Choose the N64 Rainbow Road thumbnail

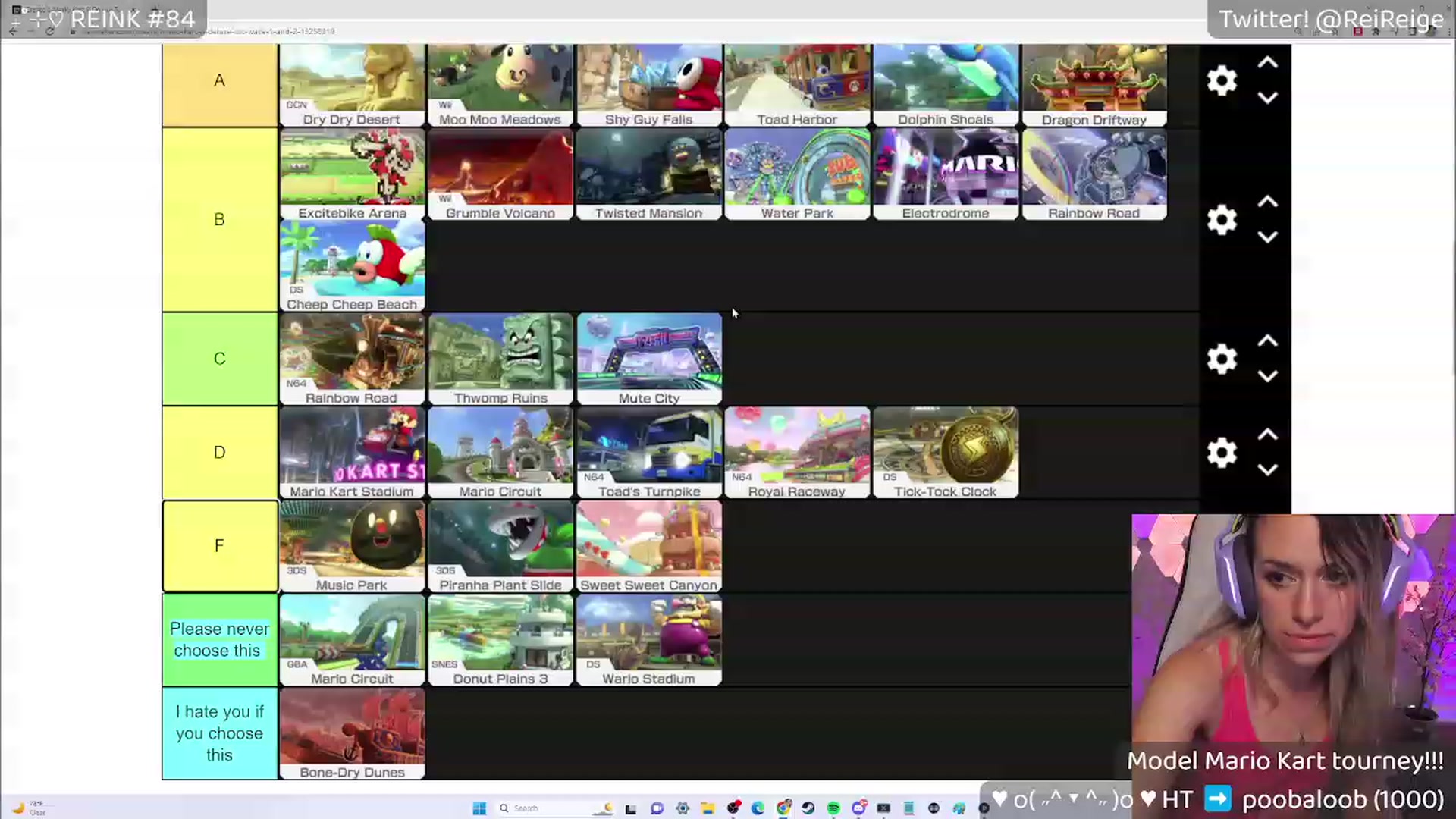[352, 359]
